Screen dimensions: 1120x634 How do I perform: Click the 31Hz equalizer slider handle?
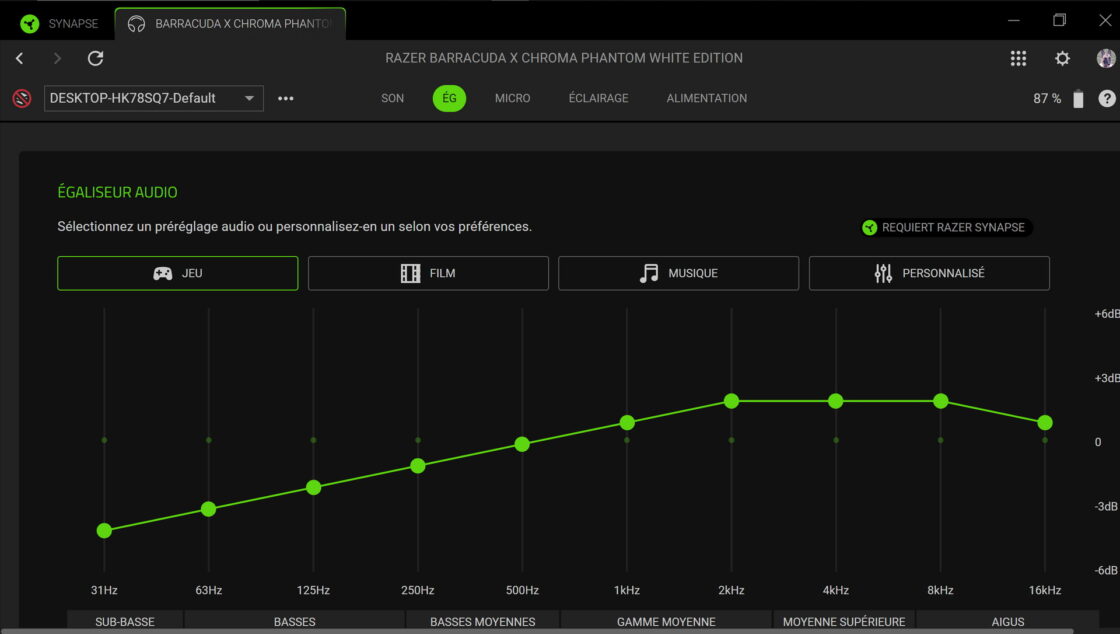point(104,530)
